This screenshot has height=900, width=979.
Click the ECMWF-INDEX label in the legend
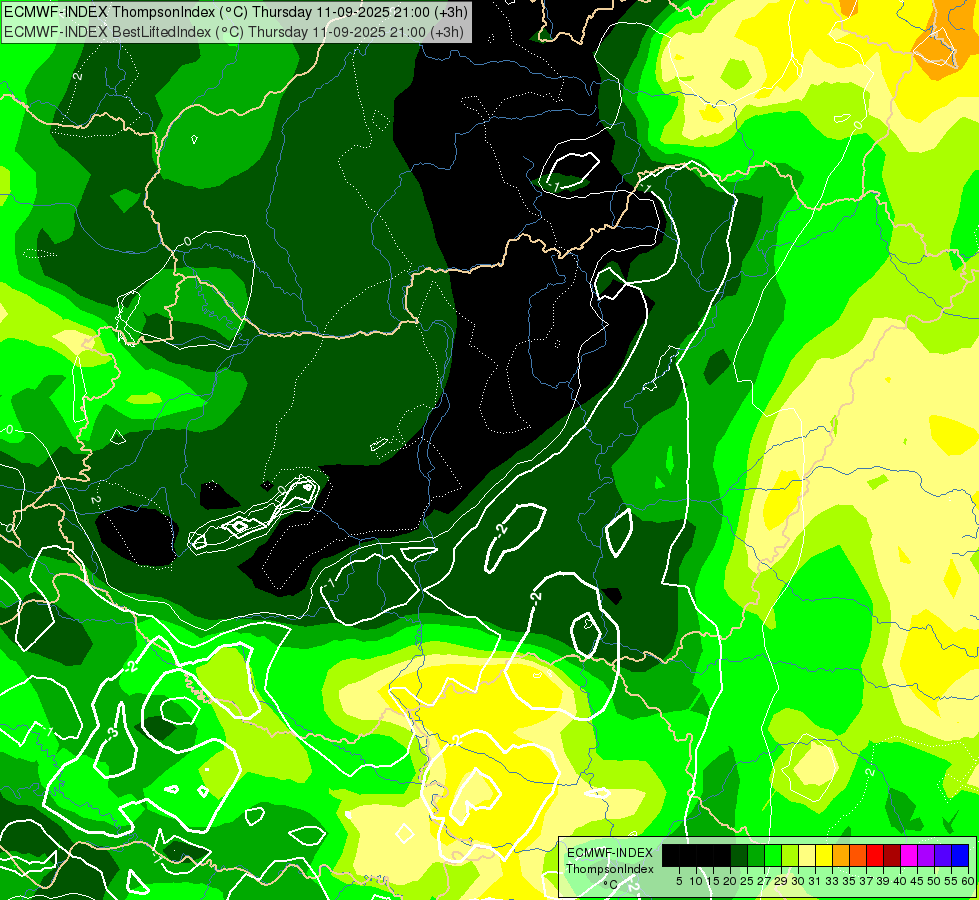tap(610, 853)
